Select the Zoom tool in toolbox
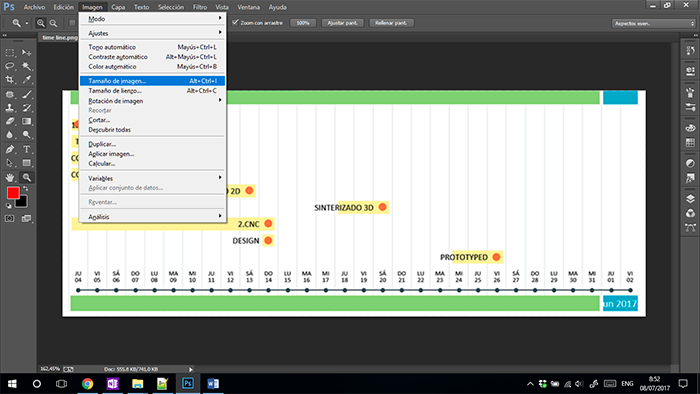This screenshot has width=700, height=394. [x=27, y=177]
